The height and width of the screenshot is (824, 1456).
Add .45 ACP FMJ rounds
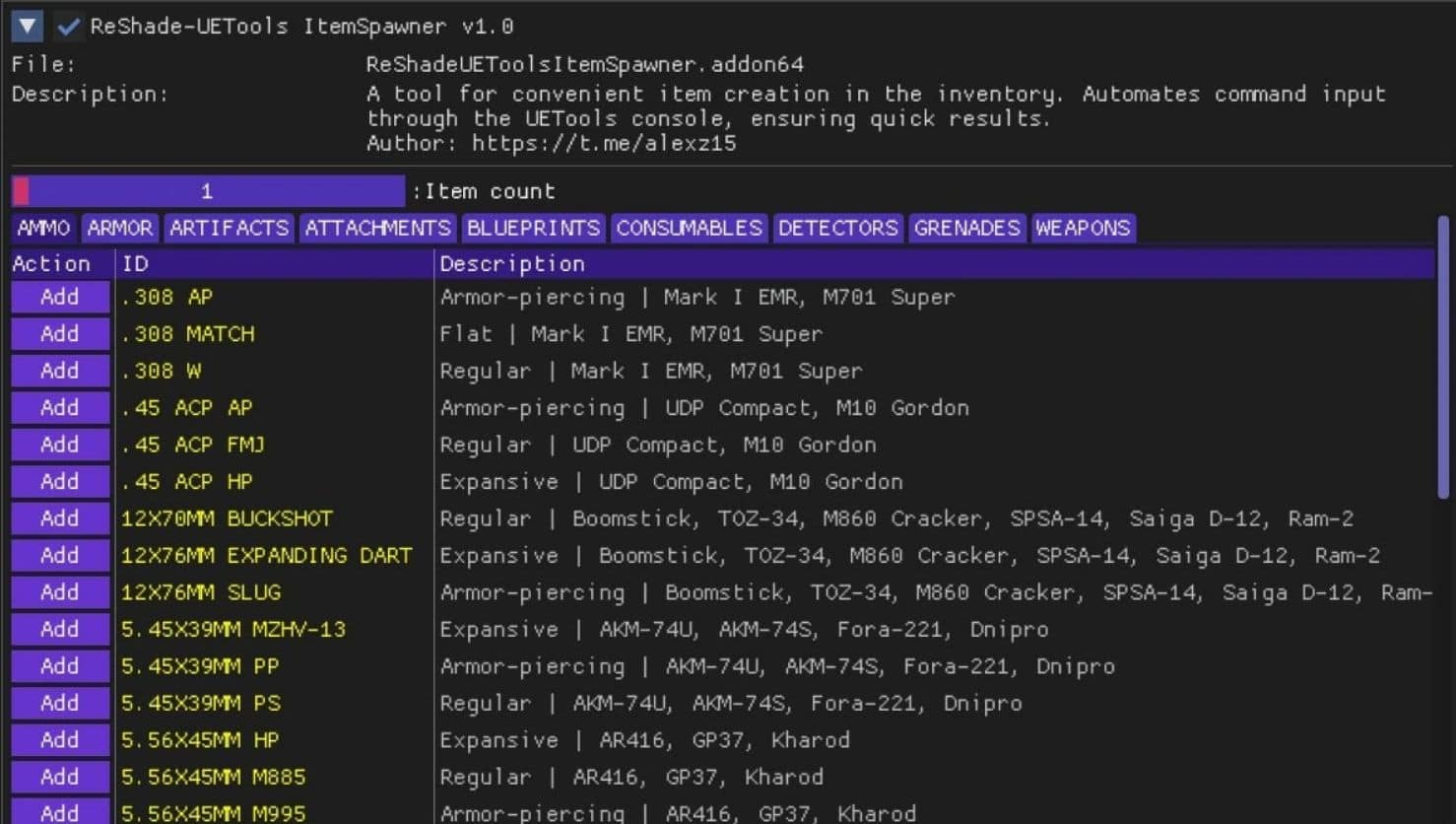pyautogui.click(x=60, y=445)
